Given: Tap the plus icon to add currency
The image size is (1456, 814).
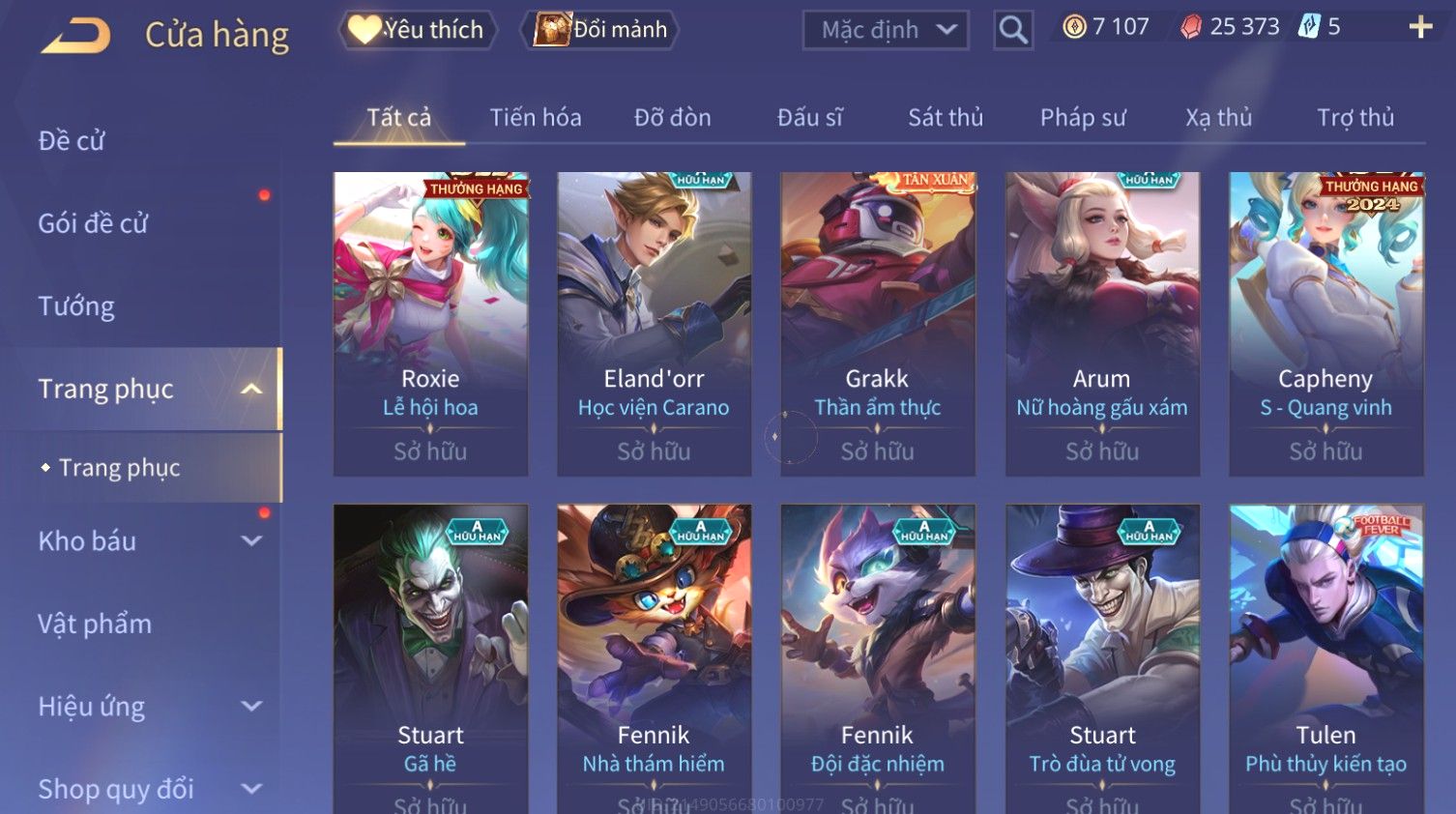Looking at the screenshot, I should [x=1420, y=27].
